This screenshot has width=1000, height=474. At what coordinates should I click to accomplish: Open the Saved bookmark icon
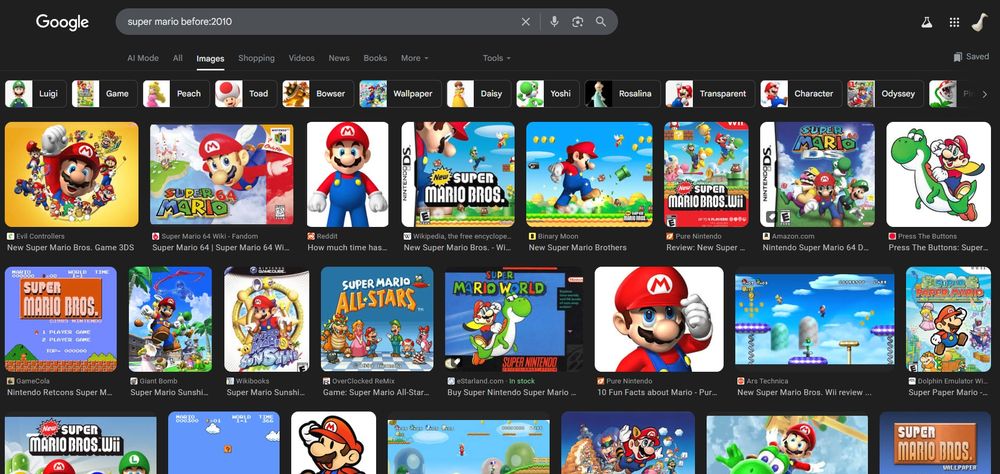coord(957,57)
